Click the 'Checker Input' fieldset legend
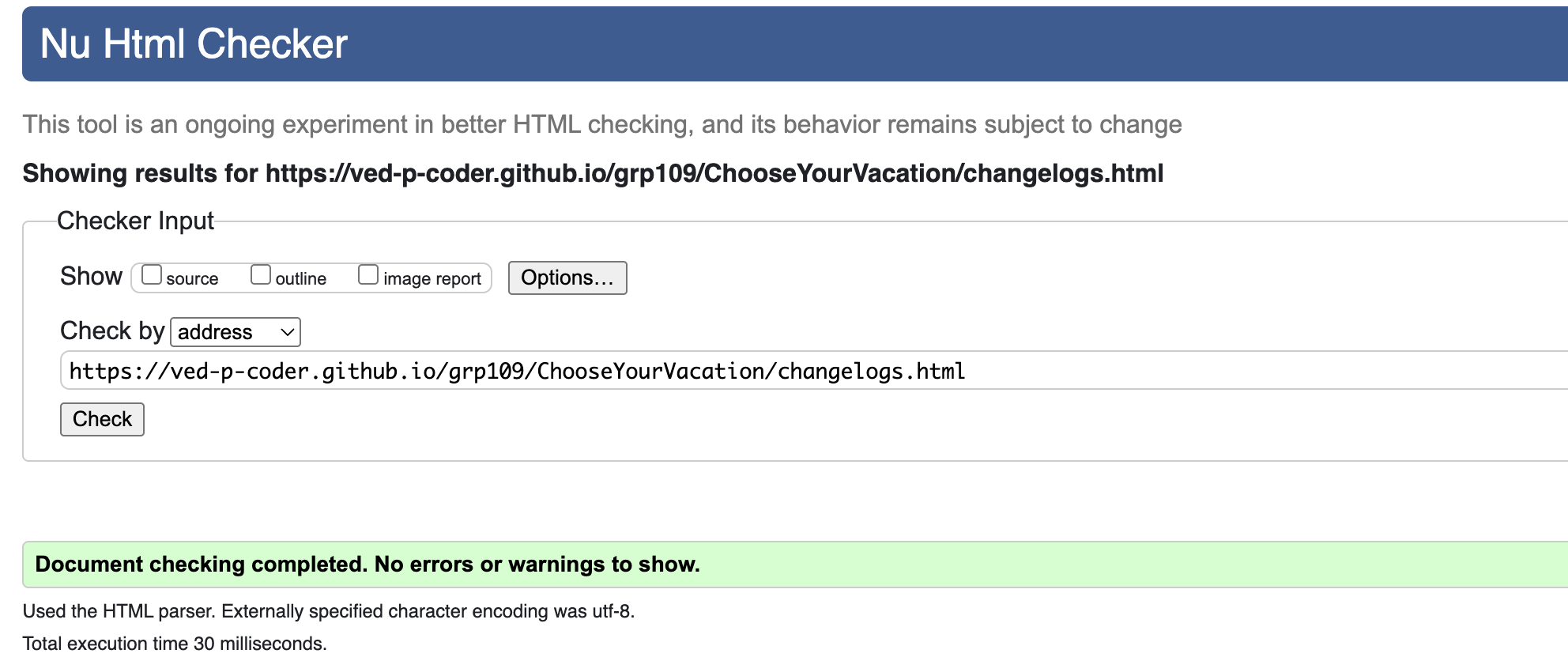The image size is (1568, 661). coord(135,221)
